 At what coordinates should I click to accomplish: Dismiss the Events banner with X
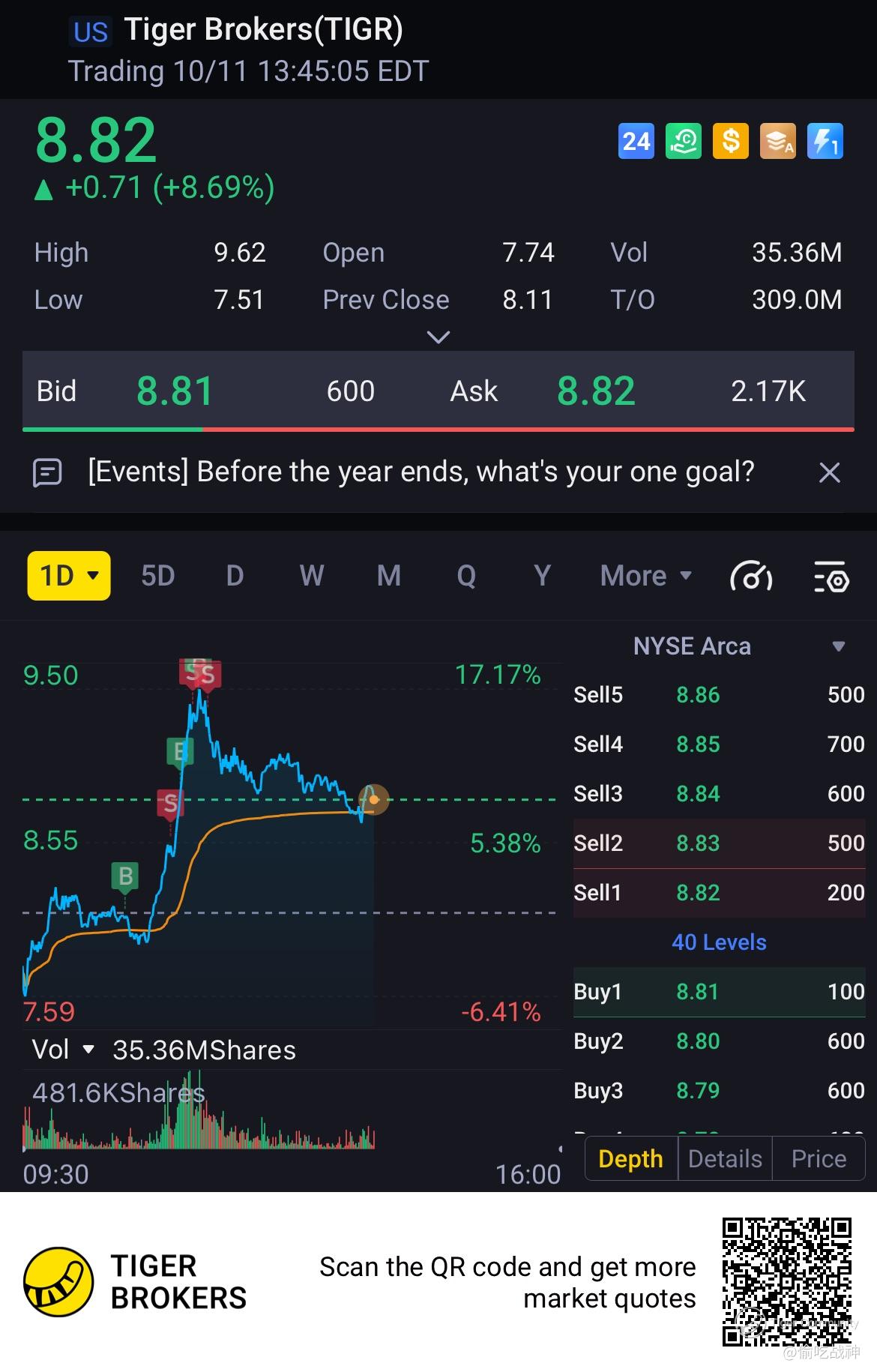coord(829,472)
